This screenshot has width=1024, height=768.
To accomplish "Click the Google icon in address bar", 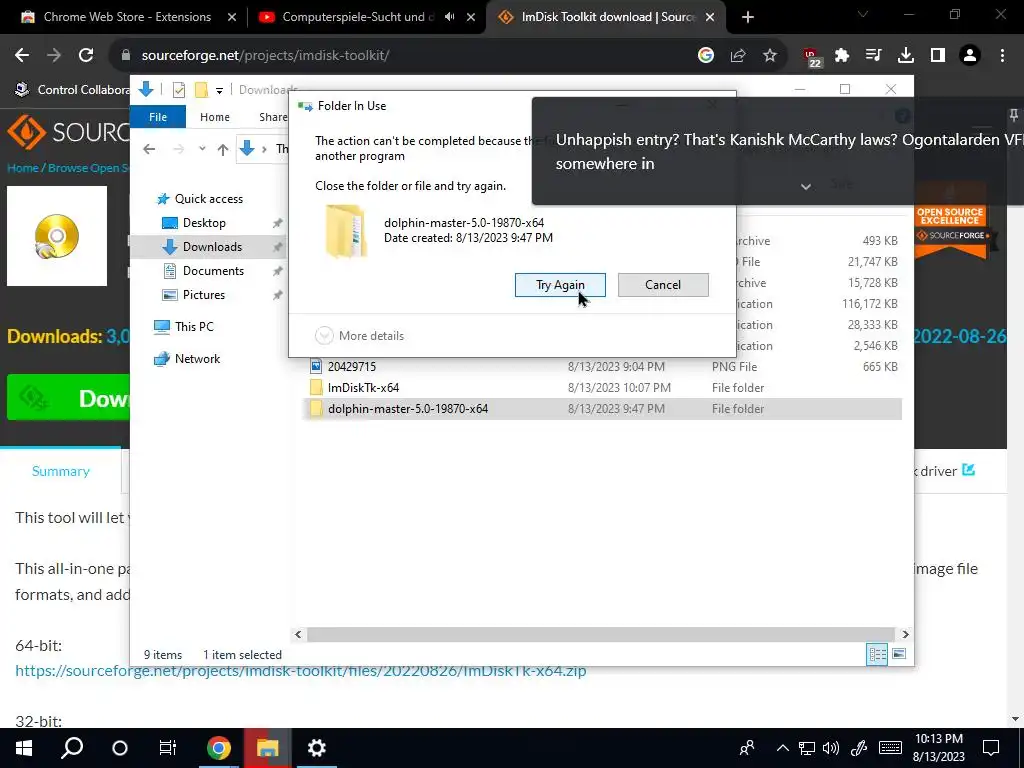I will [x=706, y=56].
